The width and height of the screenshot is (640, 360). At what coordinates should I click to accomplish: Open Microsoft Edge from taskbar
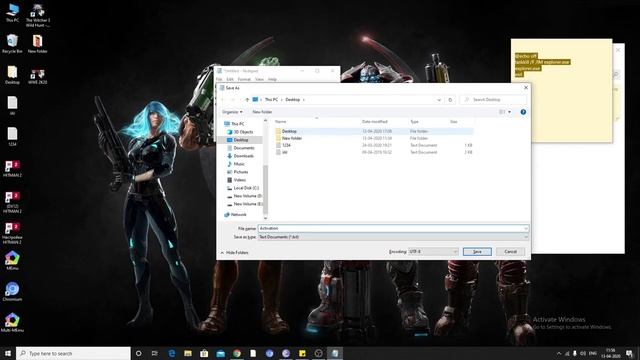[x=171, y=353]
